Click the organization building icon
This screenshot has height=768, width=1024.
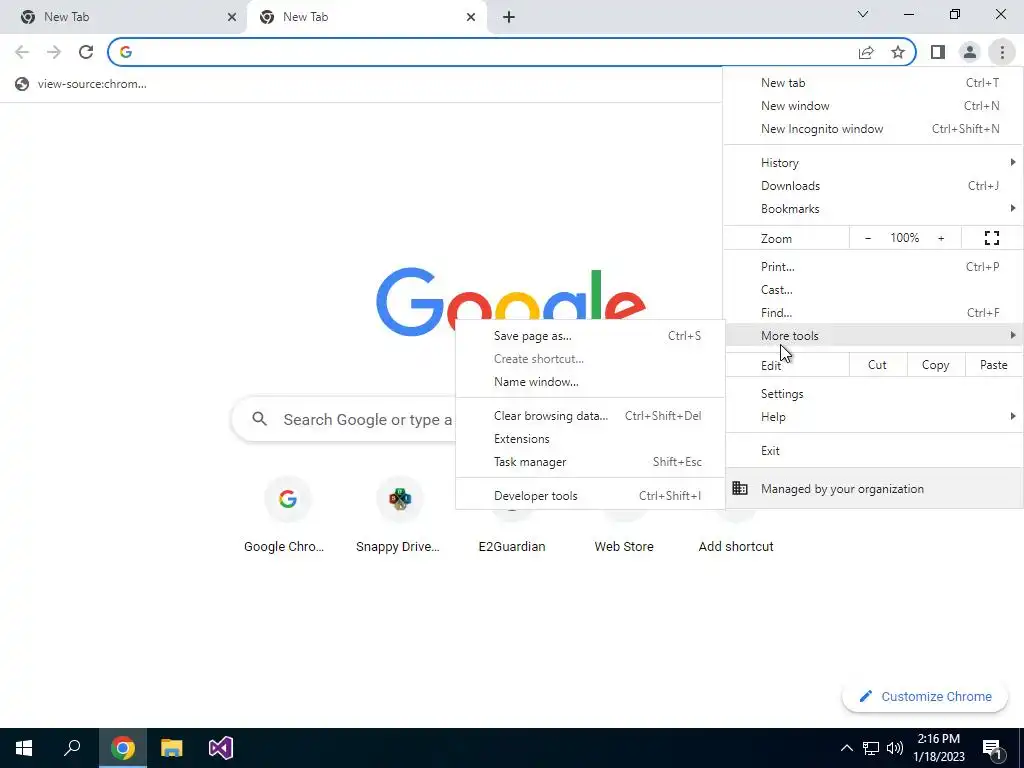tap(740, 488)
